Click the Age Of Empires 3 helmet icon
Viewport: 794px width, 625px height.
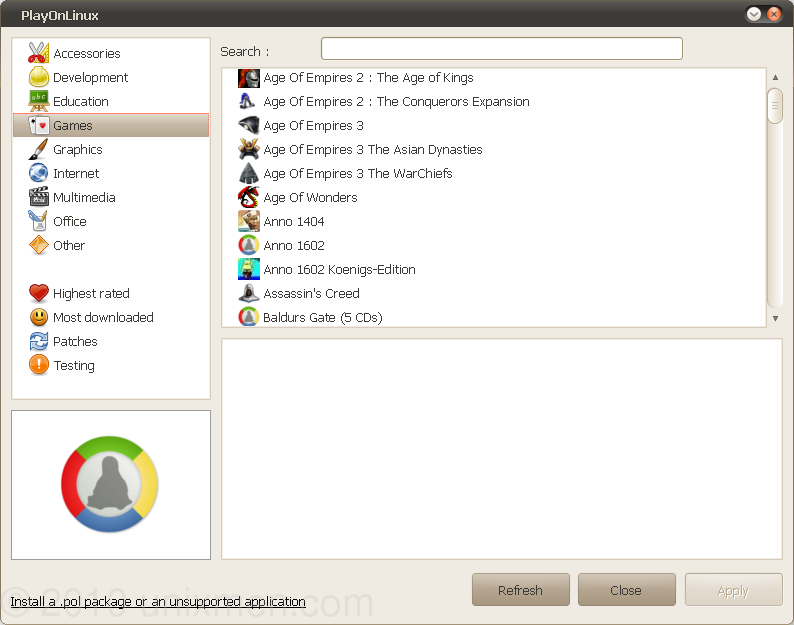point(249,125)
